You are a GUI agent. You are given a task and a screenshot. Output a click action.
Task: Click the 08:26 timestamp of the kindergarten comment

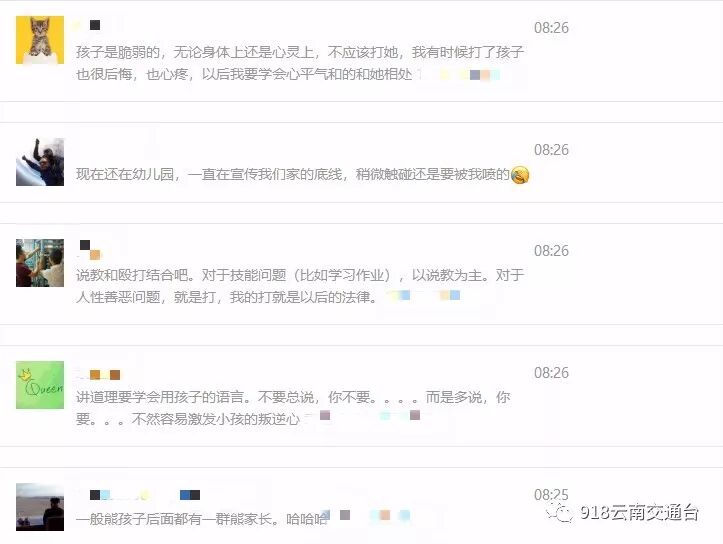(x=551, y=150)
